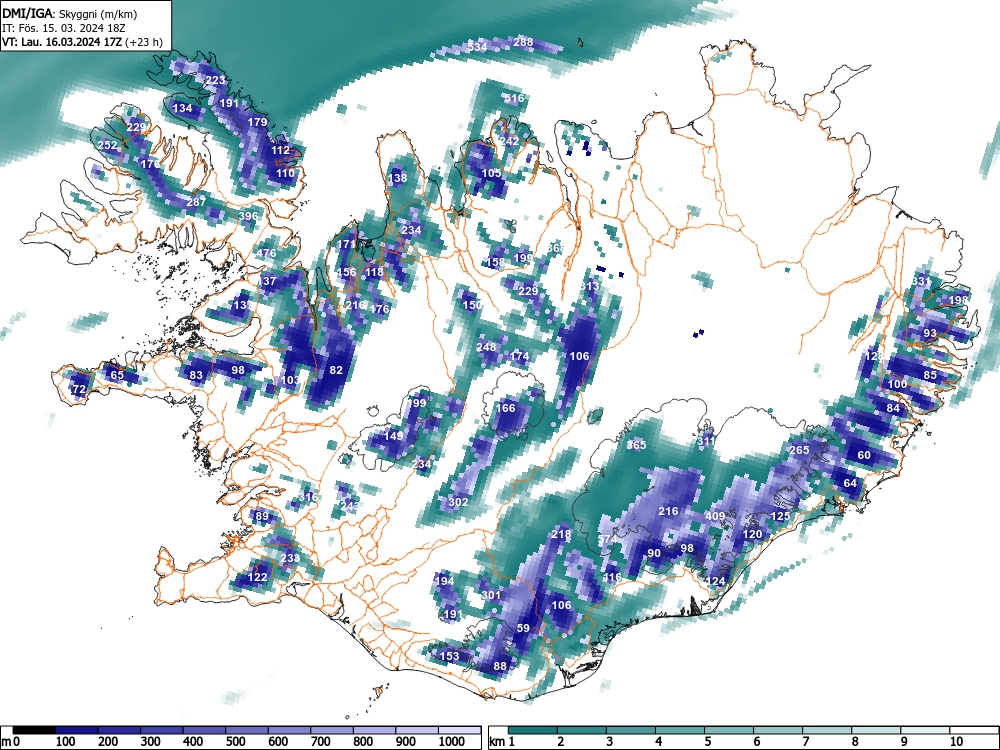This screenshot has width=1000, height=750.
Task: Click the map value '233'
Action: point(290,558)
